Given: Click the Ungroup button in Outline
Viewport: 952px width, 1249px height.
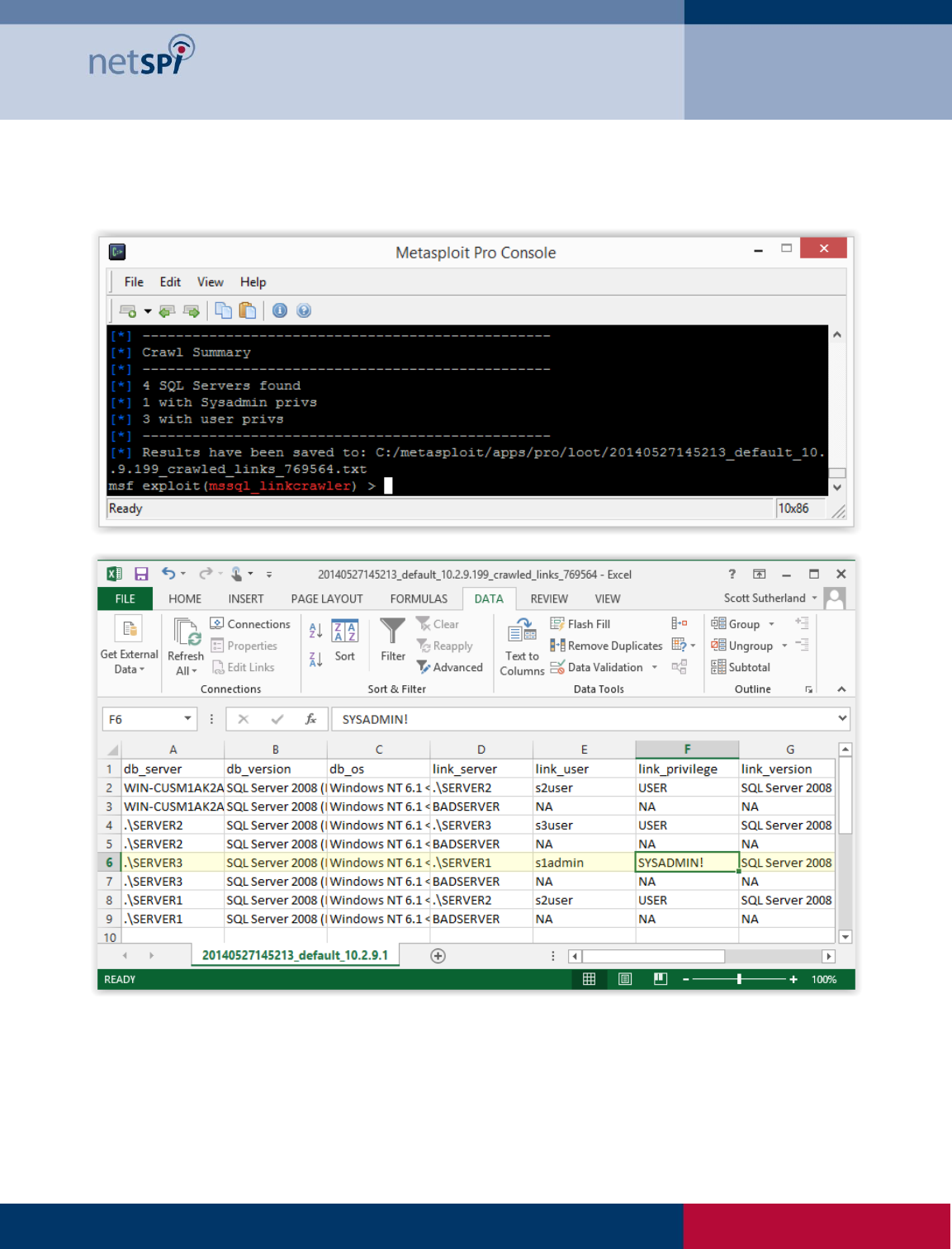Looking at the screenshot, I should tap(742, 646).
